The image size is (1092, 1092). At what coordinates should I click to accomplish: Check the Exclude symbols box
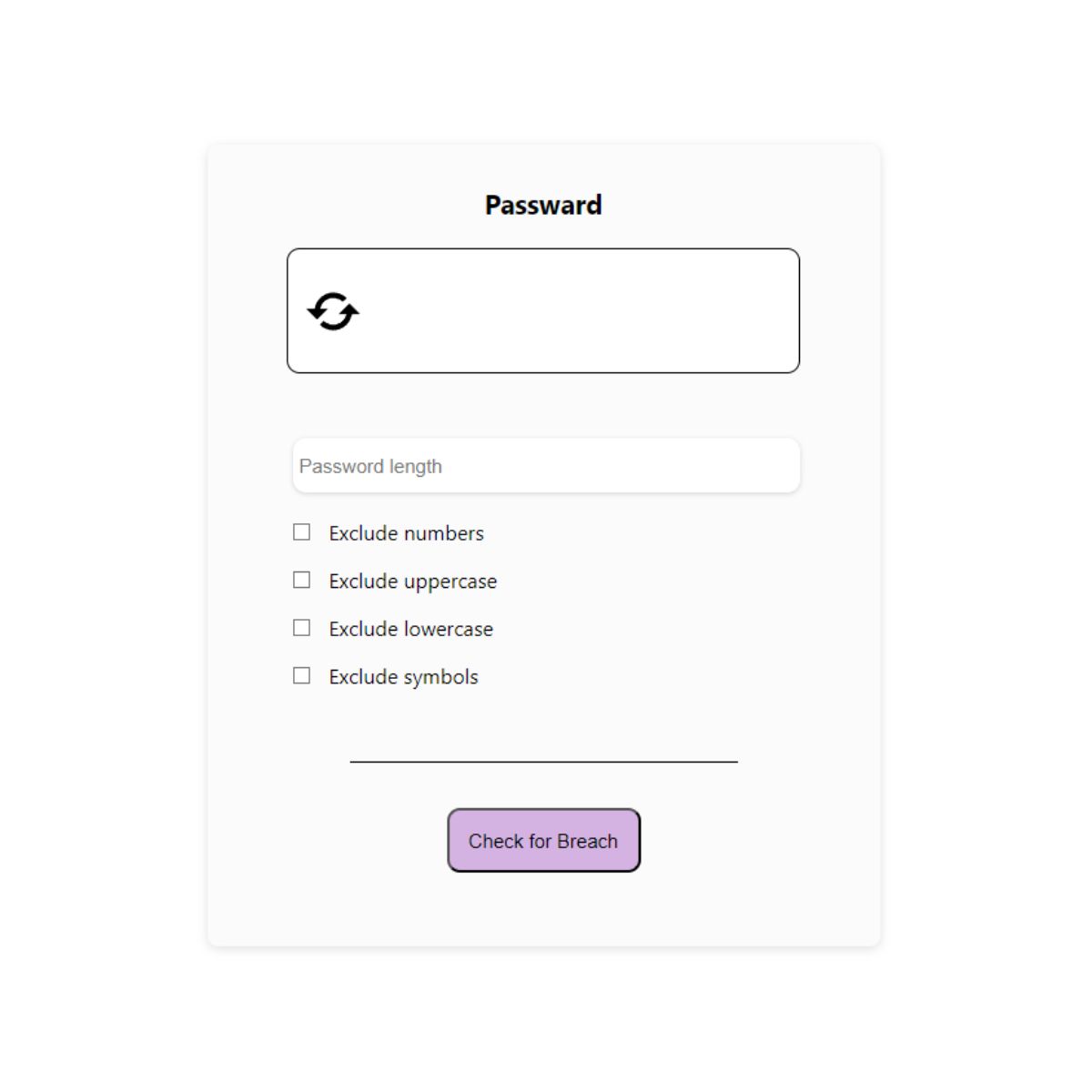[301, 675]
